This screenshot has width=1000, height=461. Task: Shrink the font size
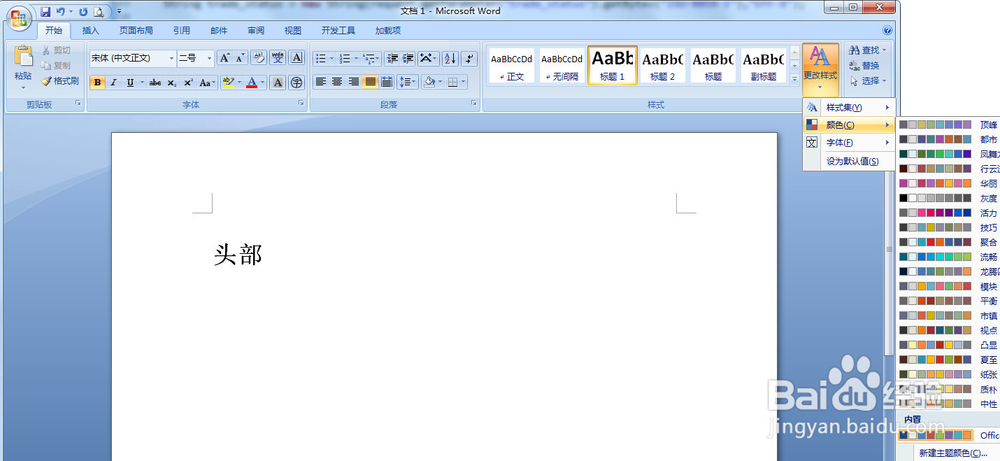point(240,58)
